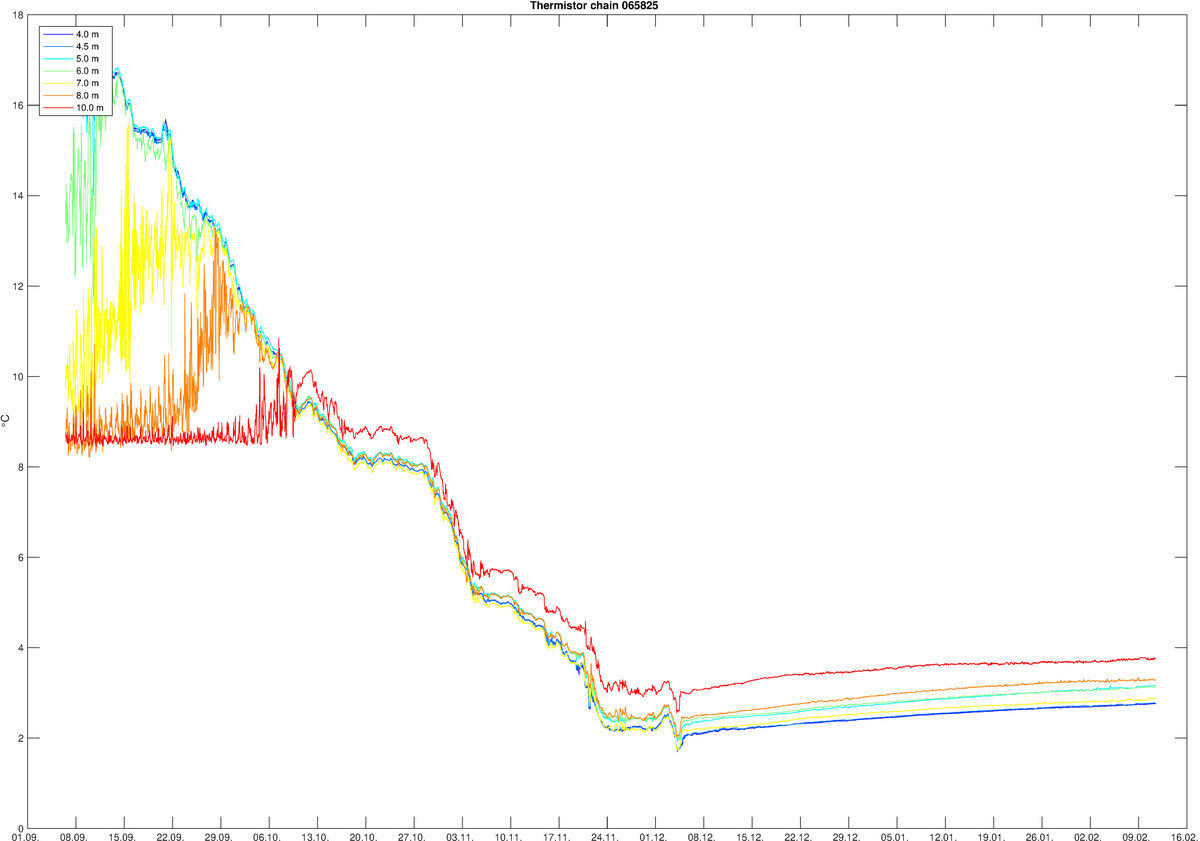Click the yellow line sample beside "7.0 m"
Screen dimensions: 1200x841
58,83
